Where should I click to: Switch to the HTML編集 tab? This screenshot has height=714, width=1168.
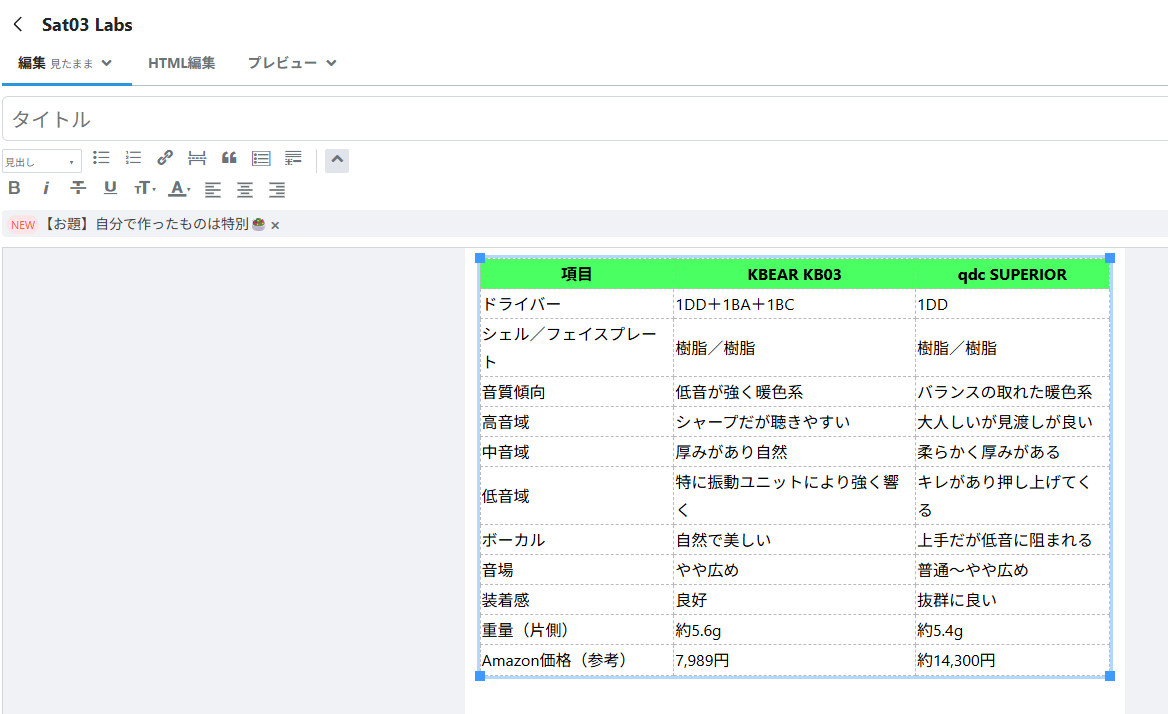point(181,63)
